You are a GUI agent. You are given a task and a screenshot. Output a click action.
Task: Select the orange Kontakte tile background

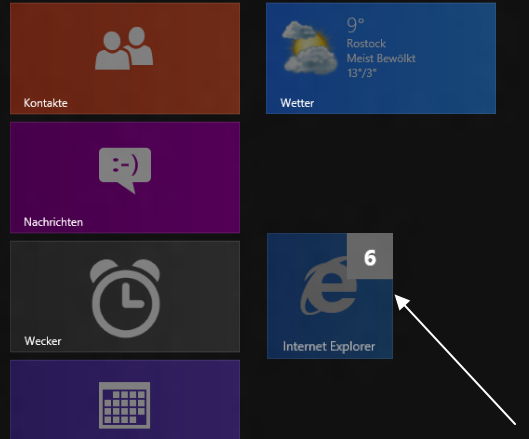(x=125, y=58)
